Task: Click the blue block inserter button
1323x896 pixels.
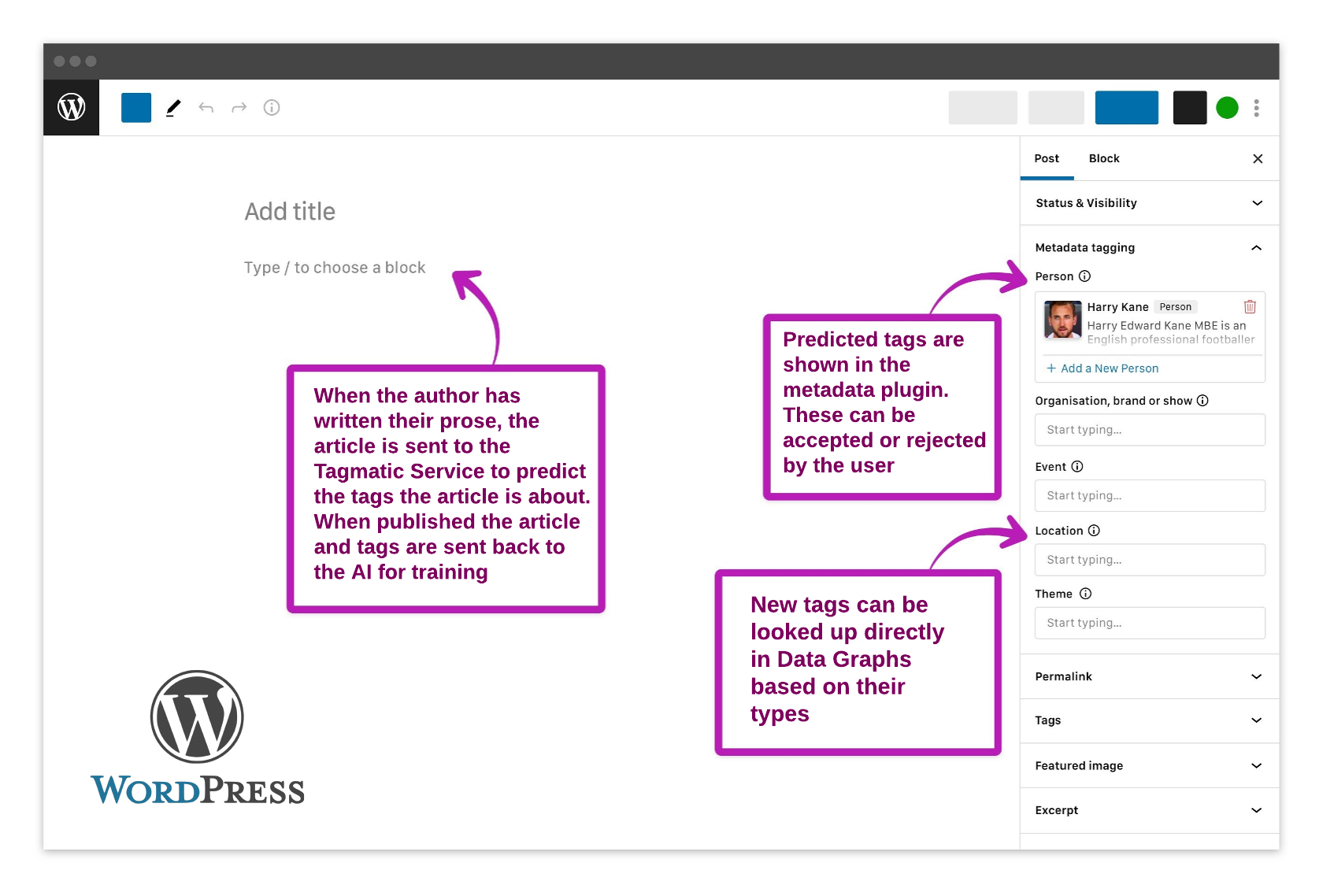Action: coord(136,108)
